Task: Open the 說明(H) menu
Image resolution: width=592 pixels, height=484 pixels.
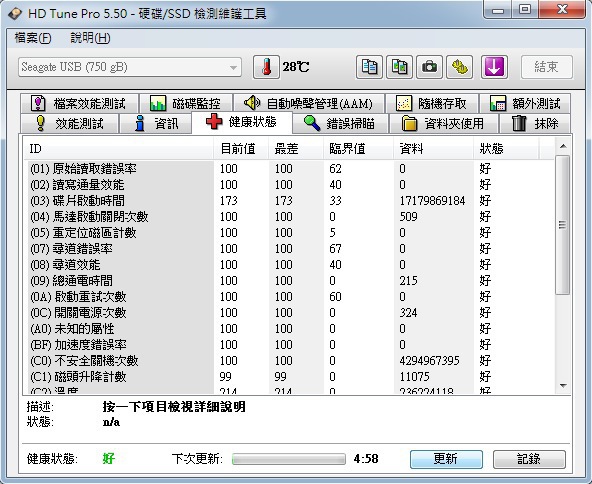Action: (x=91, y=38)
